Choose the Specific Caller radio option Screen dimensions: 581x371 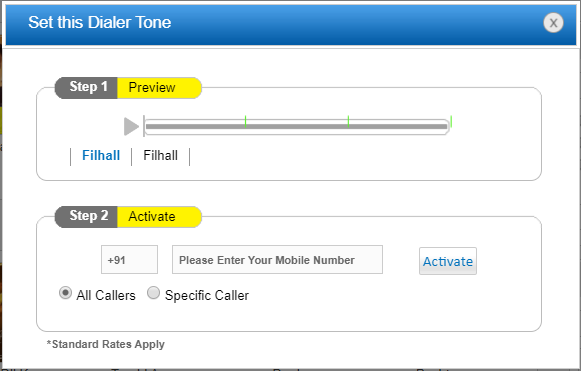click(x=153, y=293)
